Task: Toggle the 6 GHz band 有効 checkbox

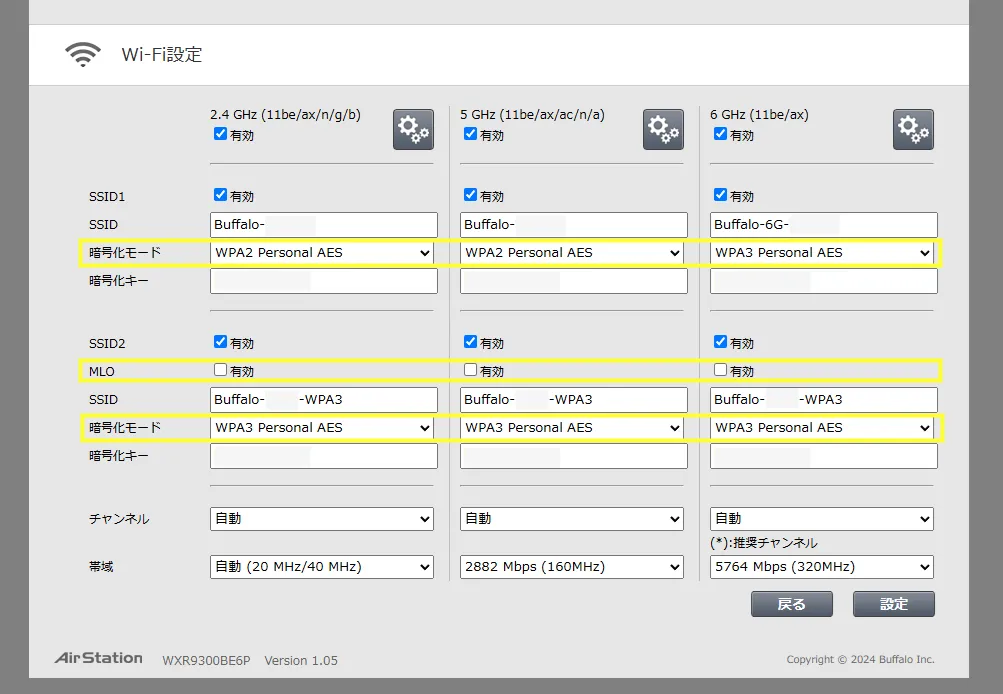Action: [721, 134]
